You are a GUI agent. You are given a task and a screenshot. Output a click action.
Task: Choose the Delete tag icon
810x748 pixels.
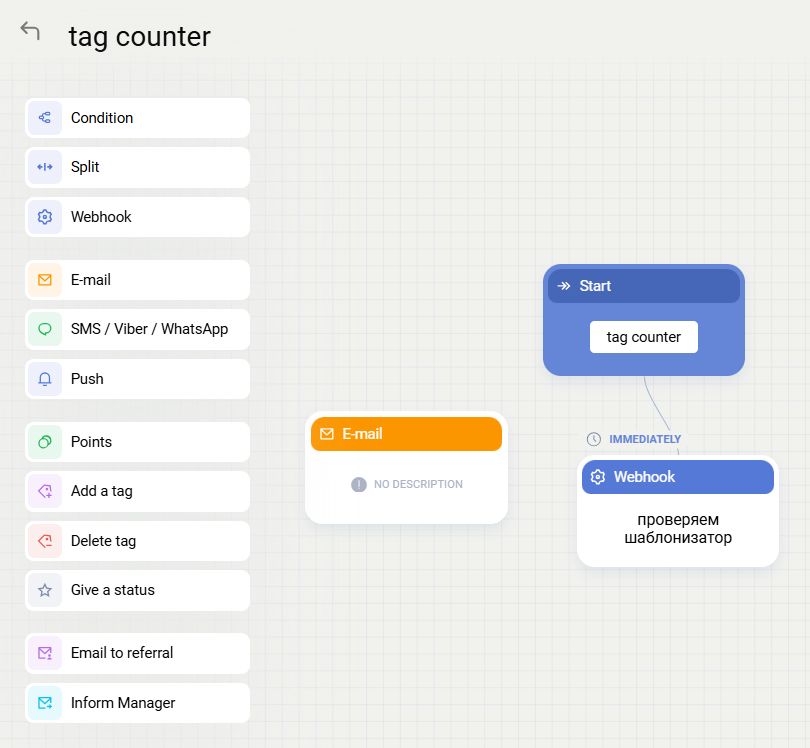(45, 541)
